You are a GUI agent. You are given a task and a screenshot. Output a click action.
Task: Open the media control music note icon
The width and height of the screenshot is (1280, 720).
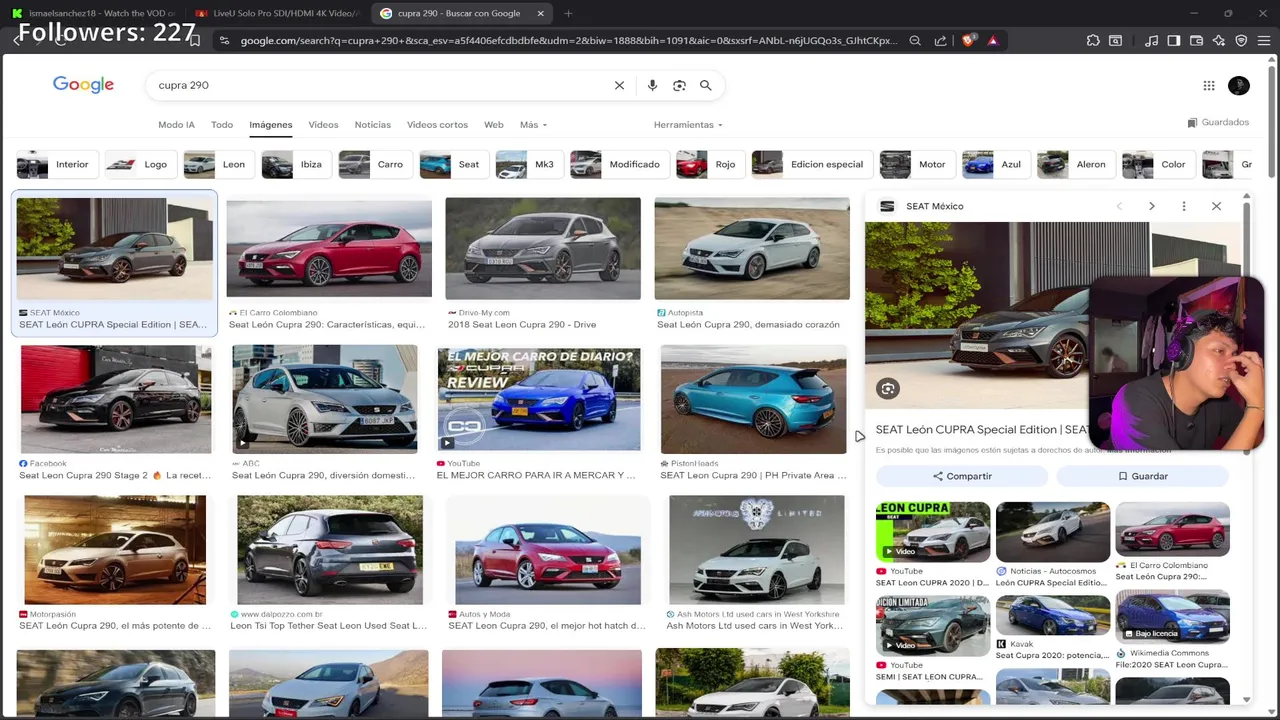point(1152,41)
